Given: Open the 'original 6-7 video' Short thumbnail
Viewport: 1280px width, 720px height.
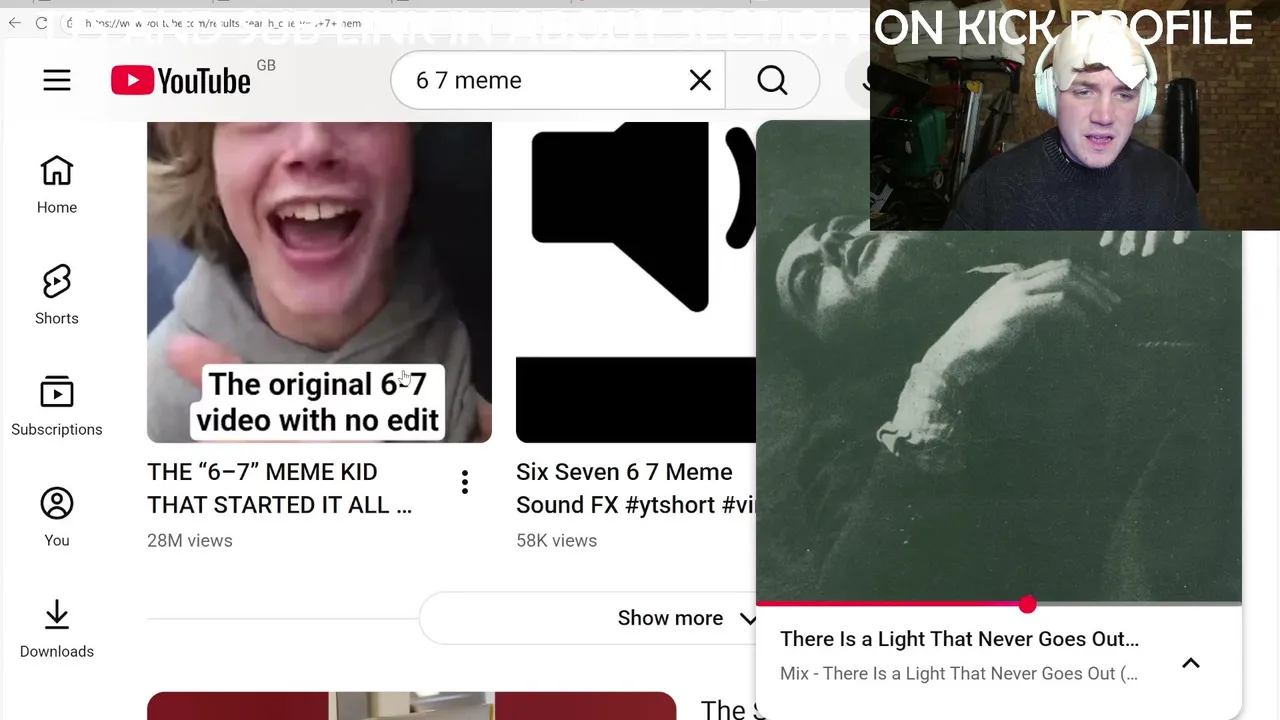Looking at the screenshot, I should point(319,282).
